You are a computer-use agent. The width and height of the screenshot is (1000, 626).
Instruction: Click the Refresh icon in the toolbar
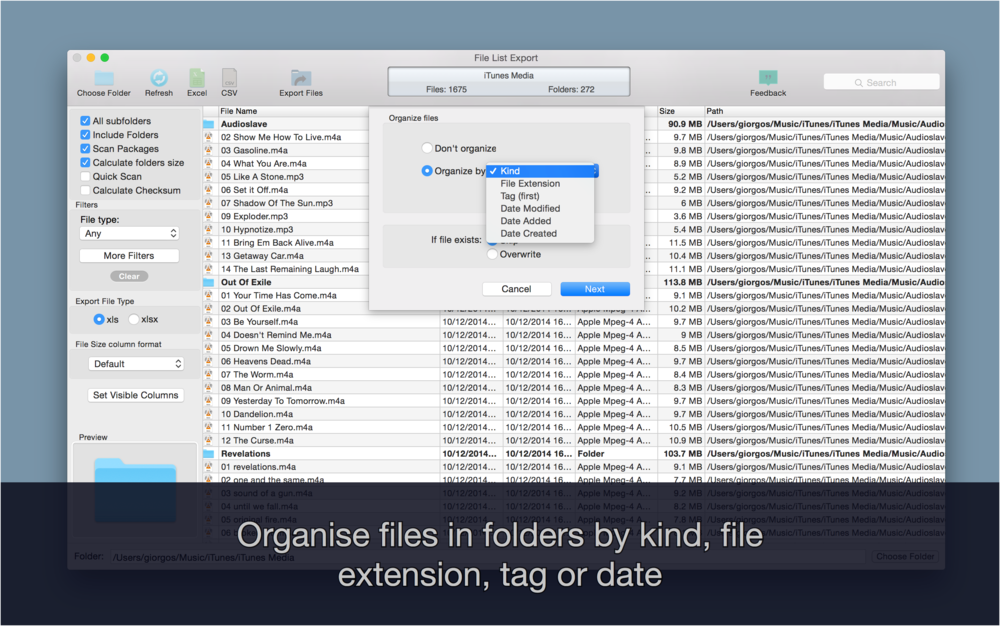(159, 78)
